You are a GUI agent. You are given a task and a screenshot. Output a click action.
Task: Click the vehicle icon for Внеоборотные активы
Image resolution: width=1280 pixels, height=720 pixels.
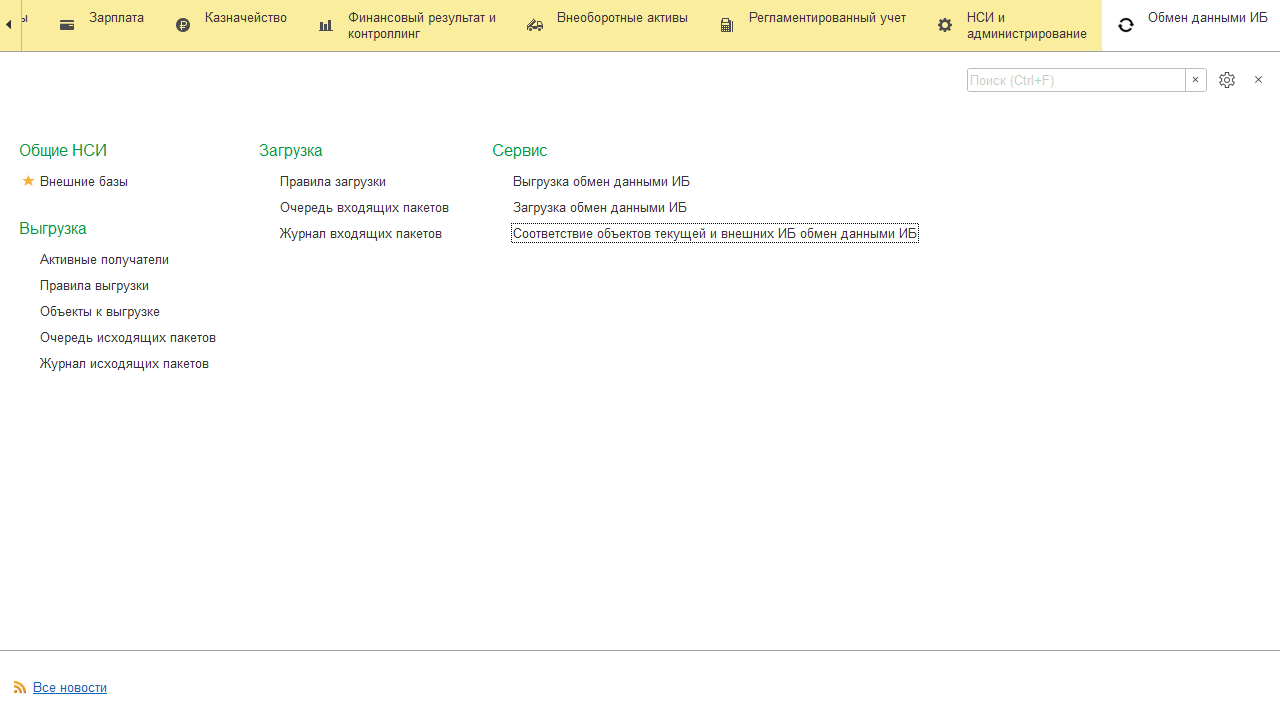(535, 25)
